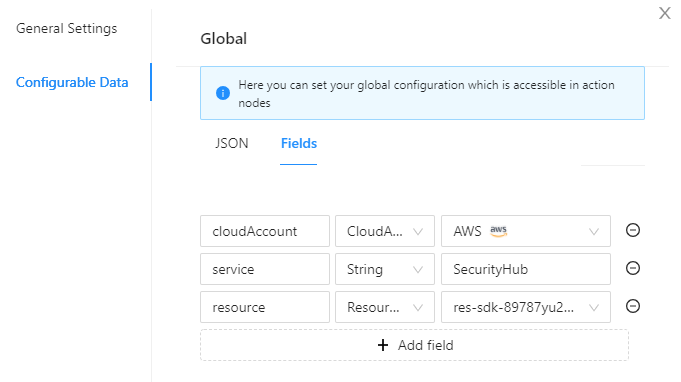
Task: Click the blue info icon in banner
Action: pos(223,93)
